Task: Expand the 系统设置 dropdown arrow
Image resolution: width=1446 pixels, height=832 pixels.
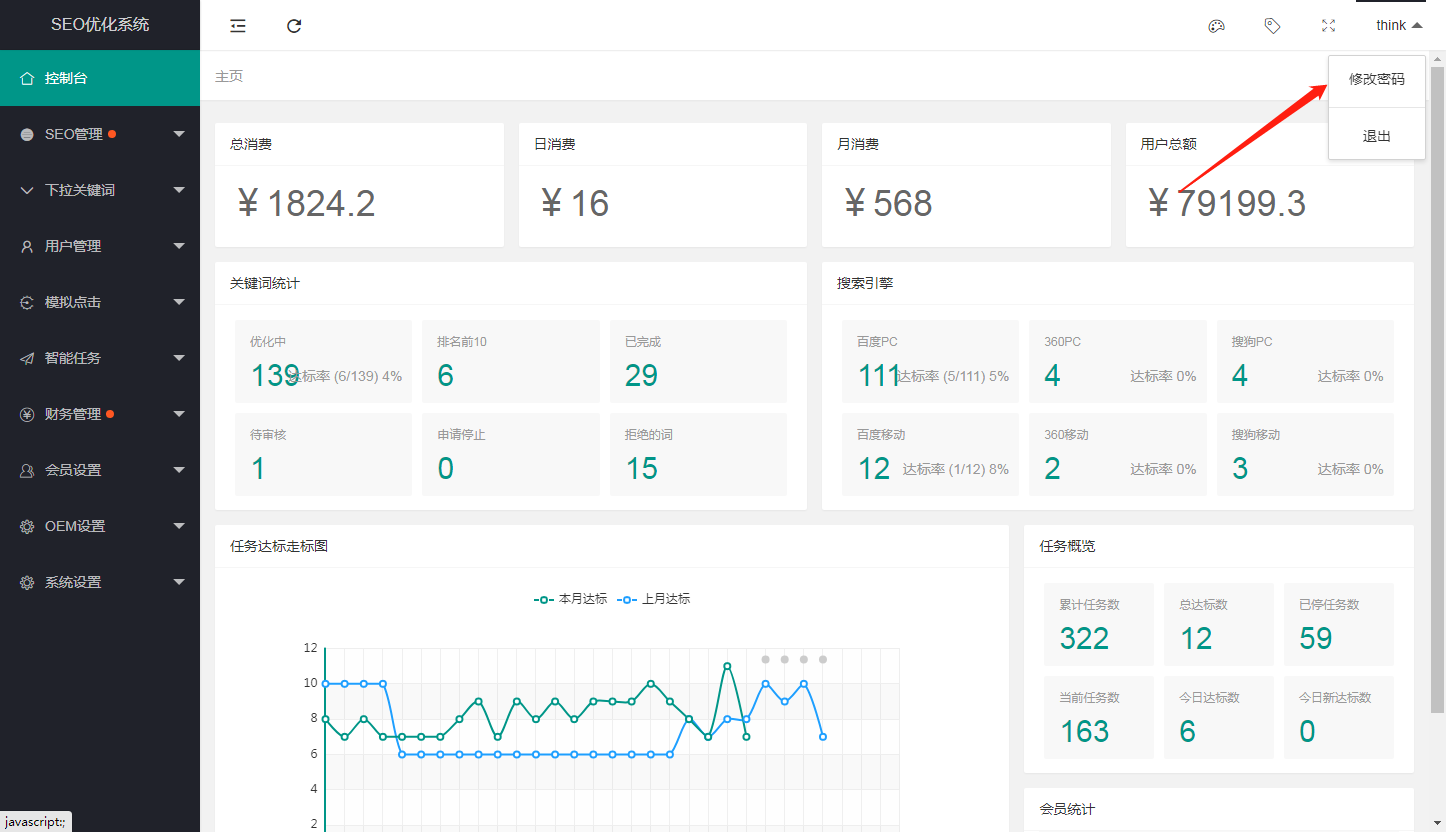Action: tap(179, 582)
